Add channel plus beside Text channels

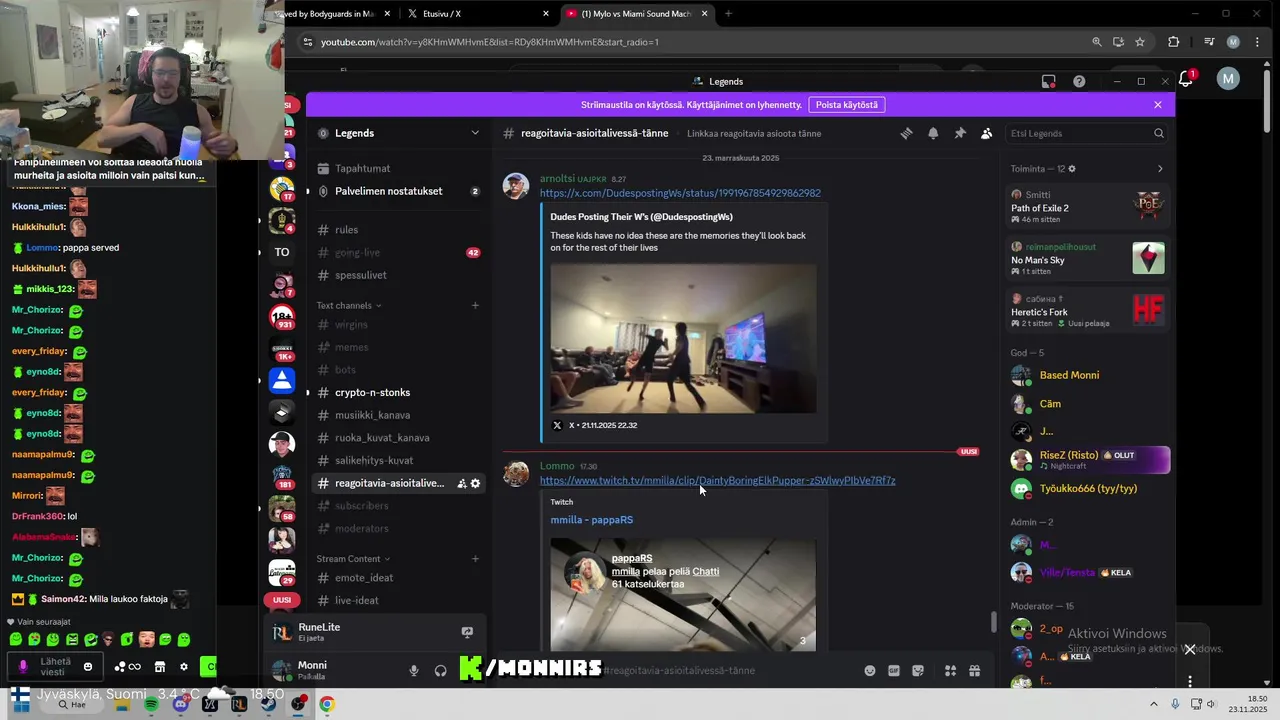[475, 305]
